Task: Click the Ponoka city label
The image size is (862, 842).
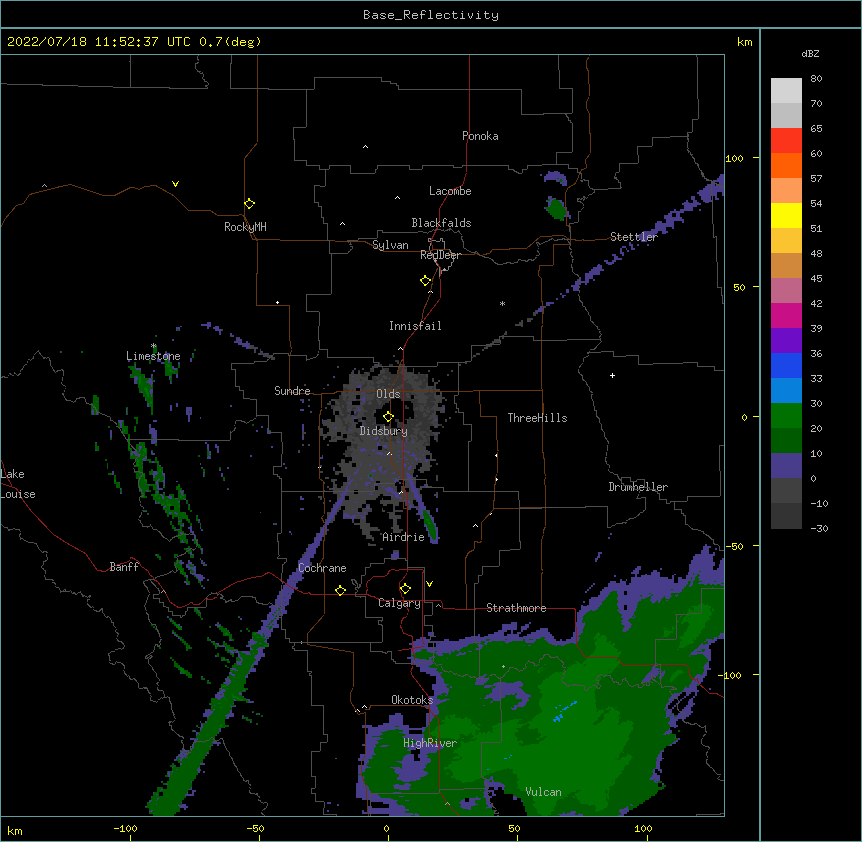Action: (x=480, y=136)
